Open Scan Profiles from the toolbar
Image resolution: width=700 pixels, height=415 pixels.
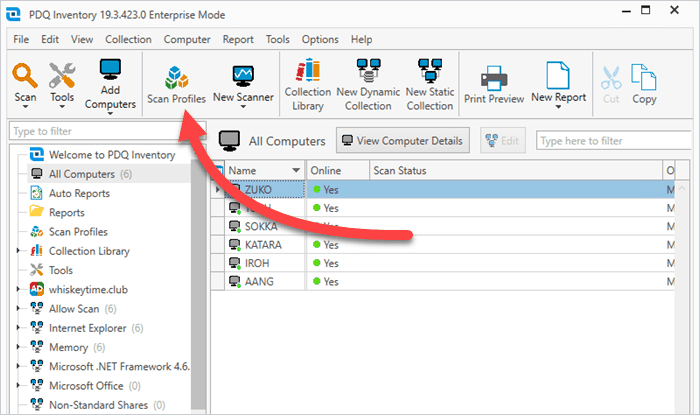click(x=176, y=85)
